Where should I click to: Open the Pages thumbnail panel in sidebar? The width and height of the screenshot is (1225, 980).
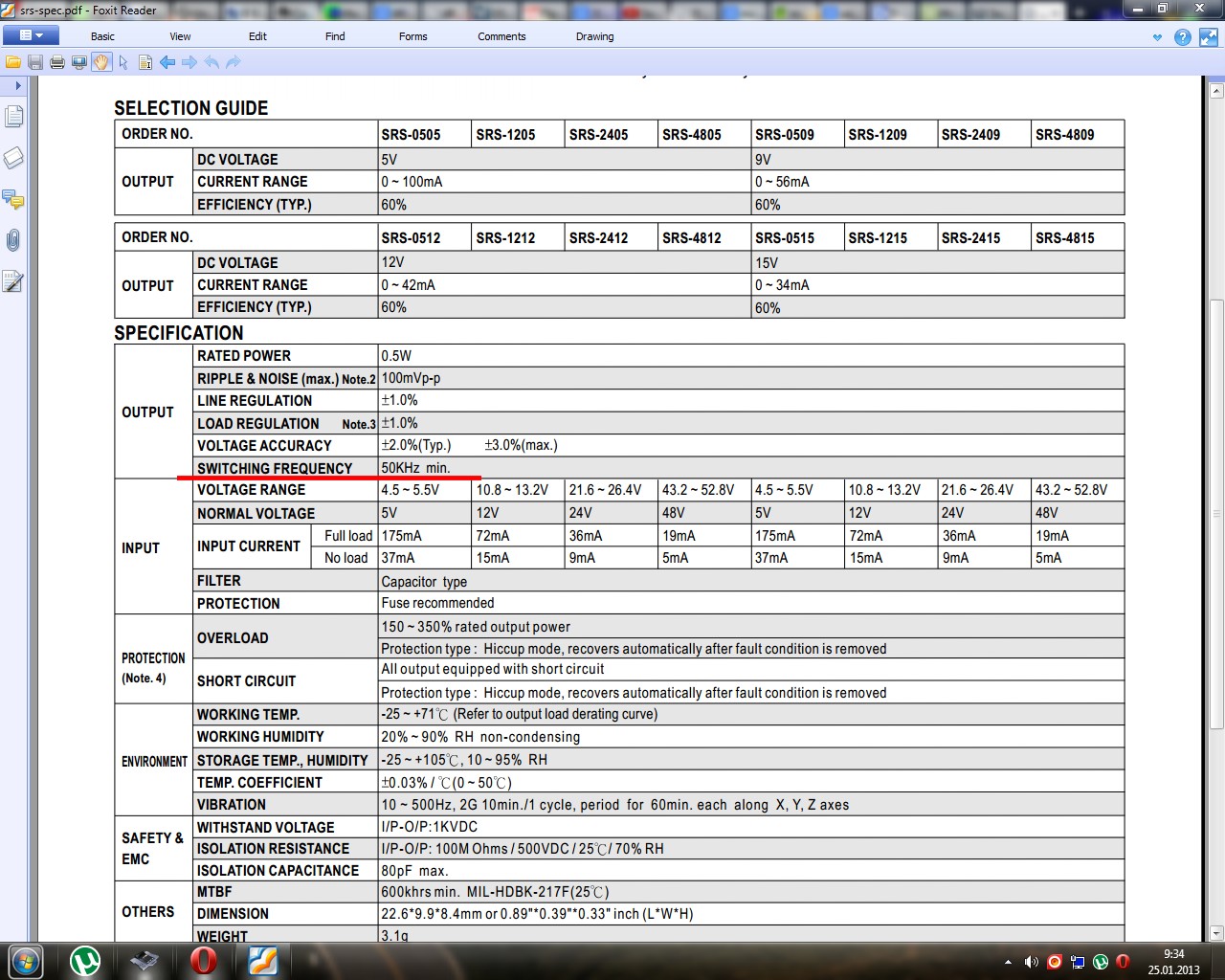click(13, 117)
